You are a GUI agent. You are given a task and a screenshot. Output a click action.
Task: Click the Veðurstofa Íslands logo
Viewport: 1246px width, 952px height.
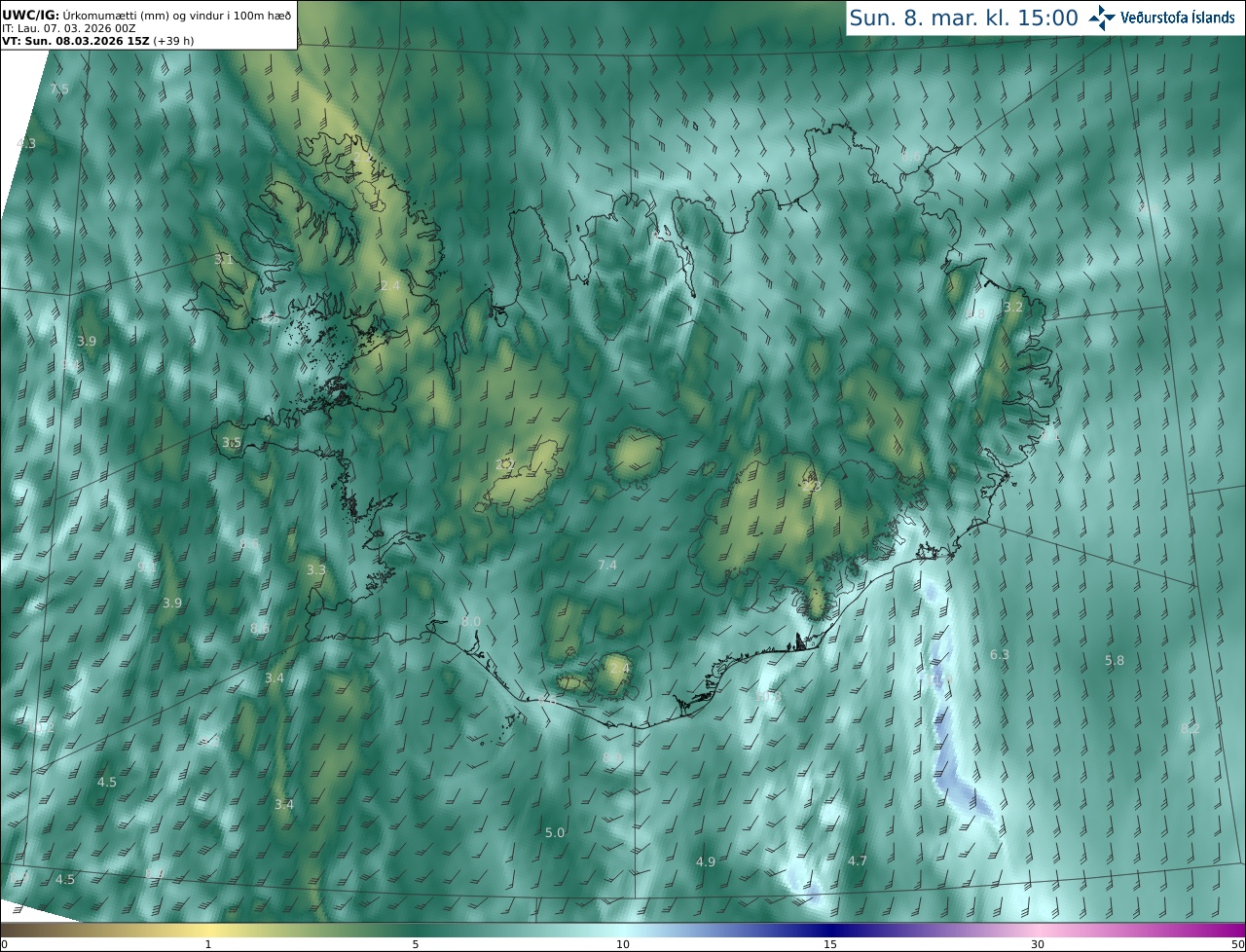tap(1161, 18)
